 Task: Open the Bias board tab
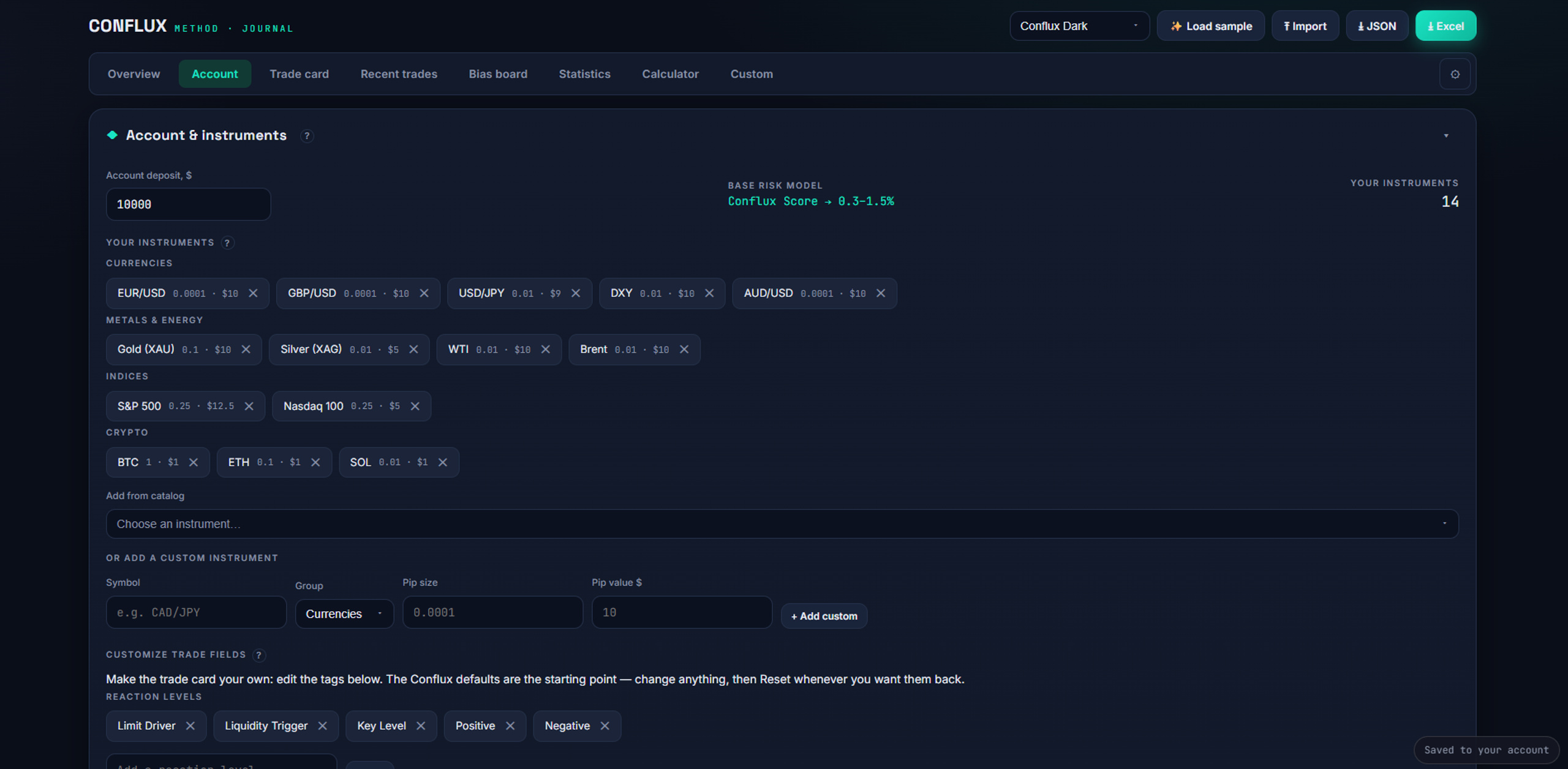click(498, 74)
